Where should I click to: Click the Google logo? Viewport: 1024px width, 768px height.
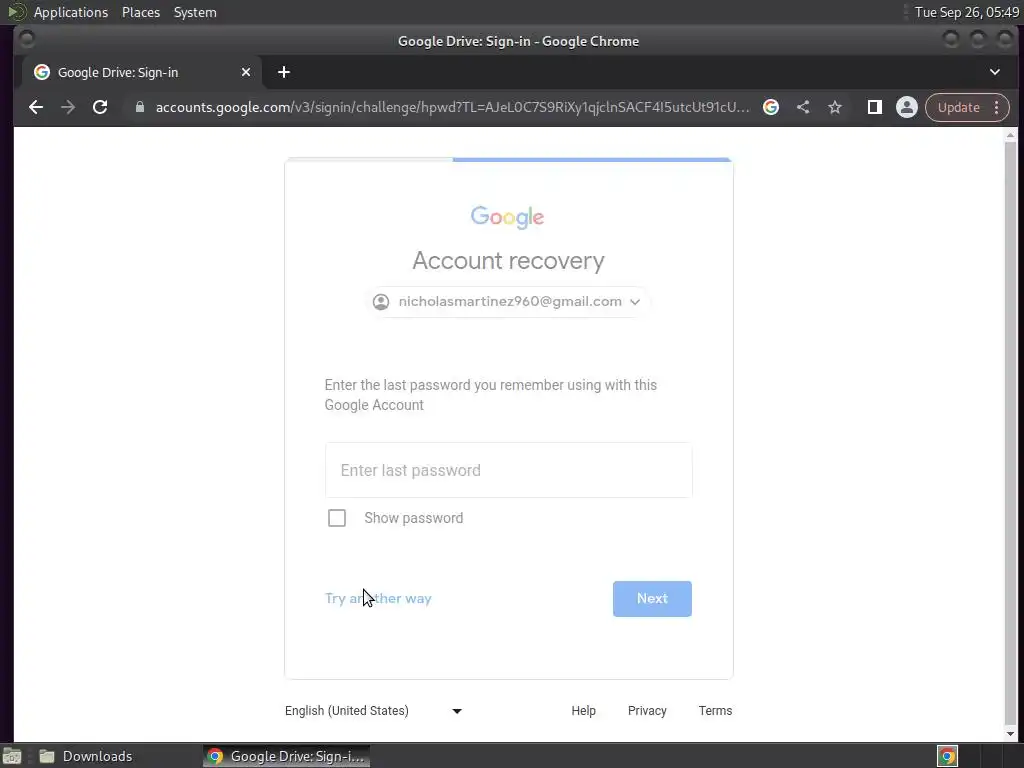(507, 217)
